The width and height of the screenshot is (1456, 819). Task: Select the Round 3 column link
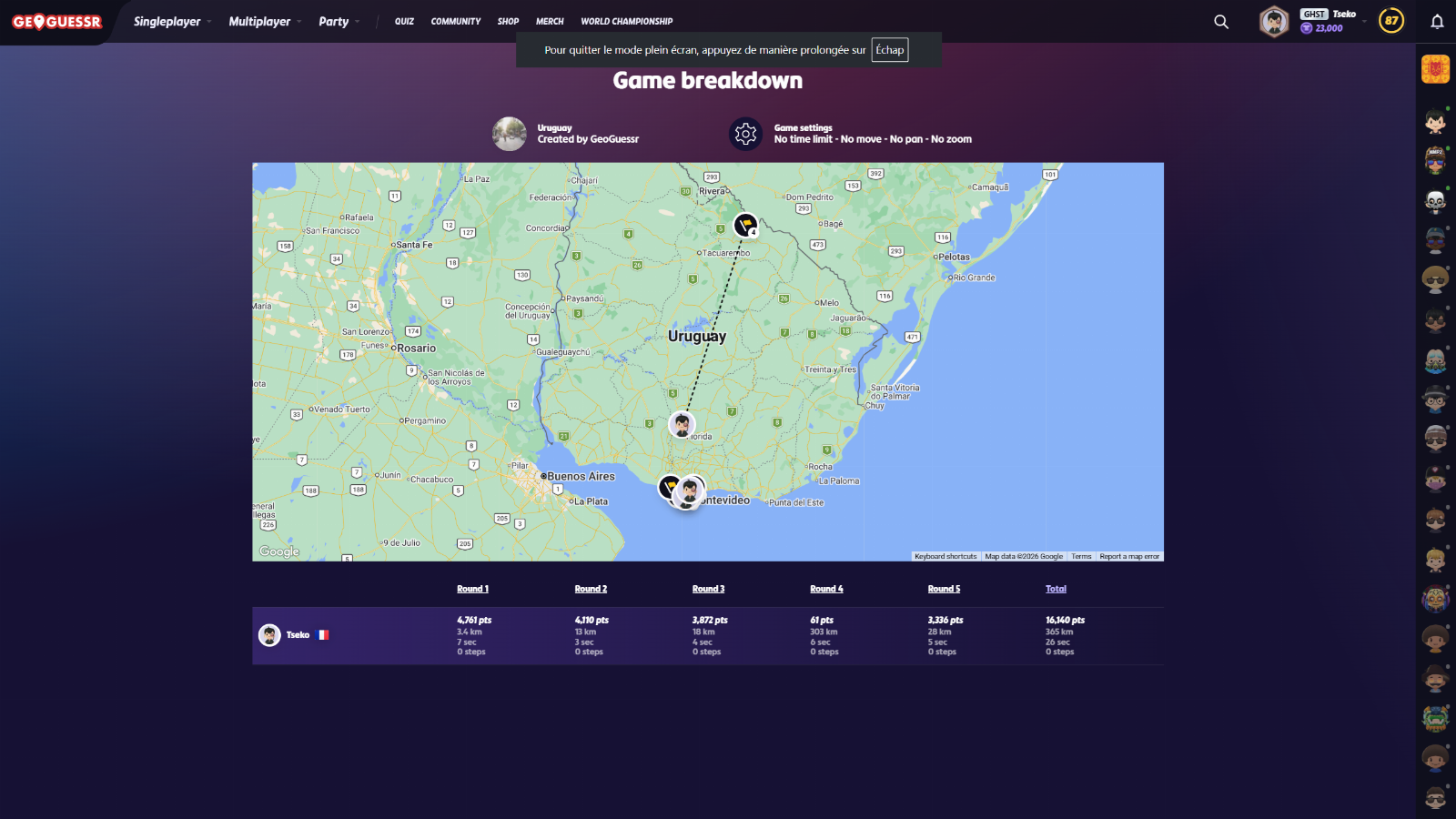pyautogui.click(x=708, y=589)
